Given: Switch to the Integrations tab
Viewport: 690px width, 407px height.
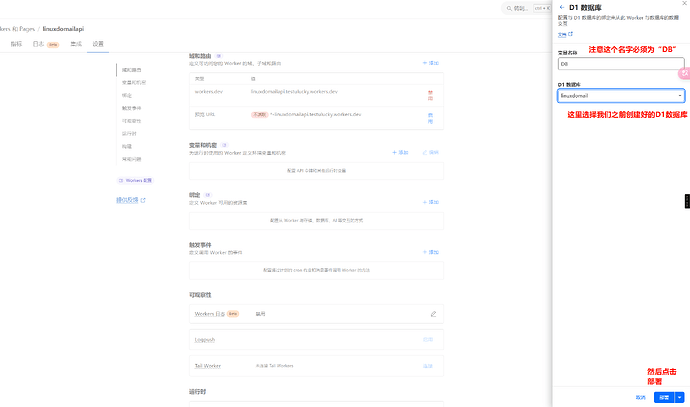Looking at the screenshot, I should pyautogui.click(x=76, y=44).
